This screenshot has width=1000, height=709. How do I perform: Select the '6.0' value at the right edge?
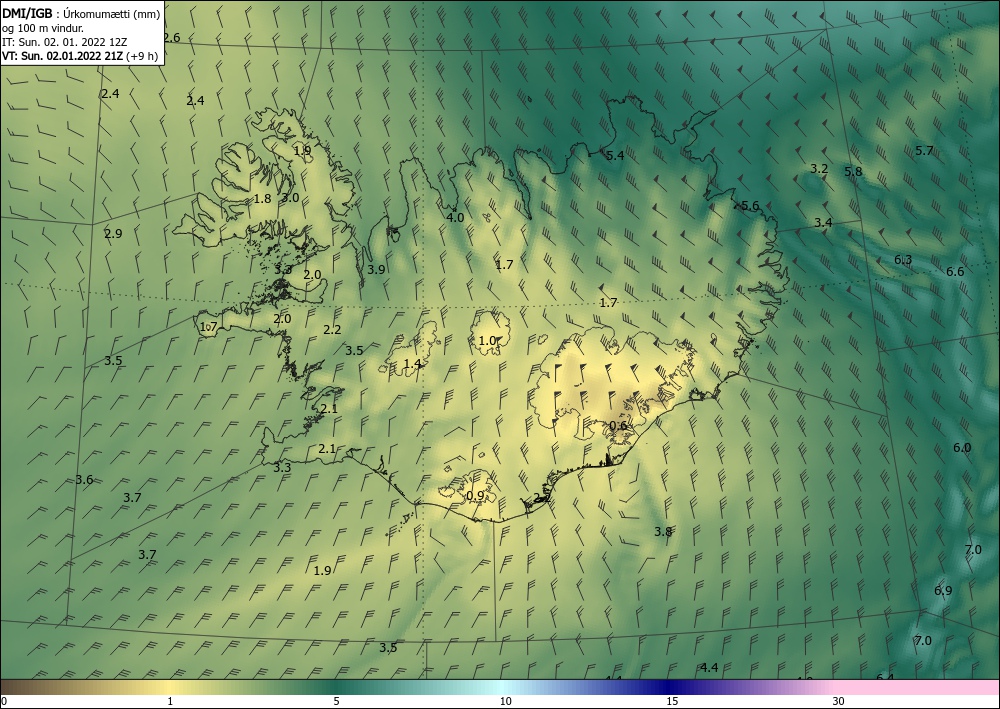coord(962,448)
